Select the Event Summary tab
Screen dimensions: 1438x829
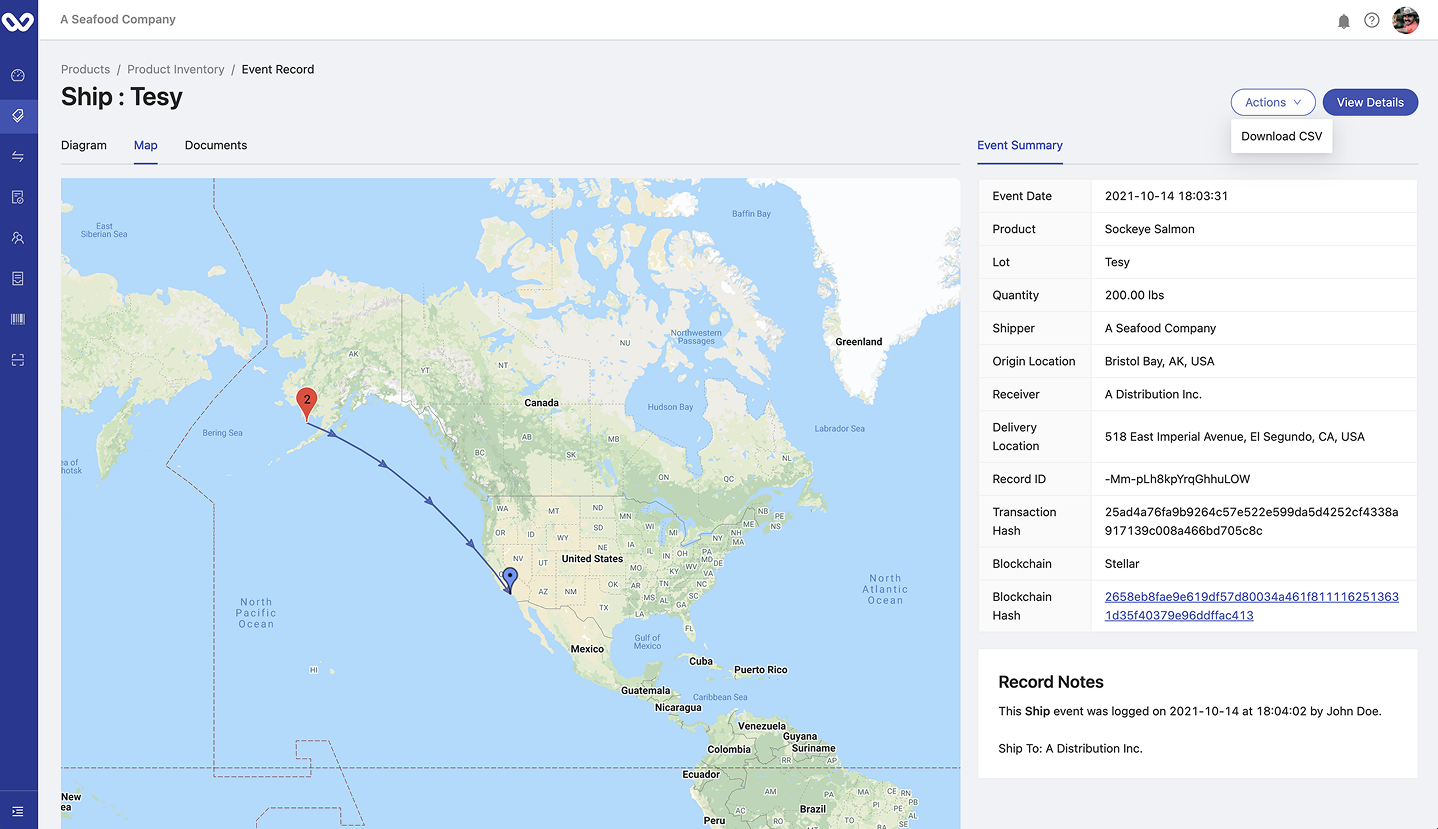click(x=1019, y=145)
